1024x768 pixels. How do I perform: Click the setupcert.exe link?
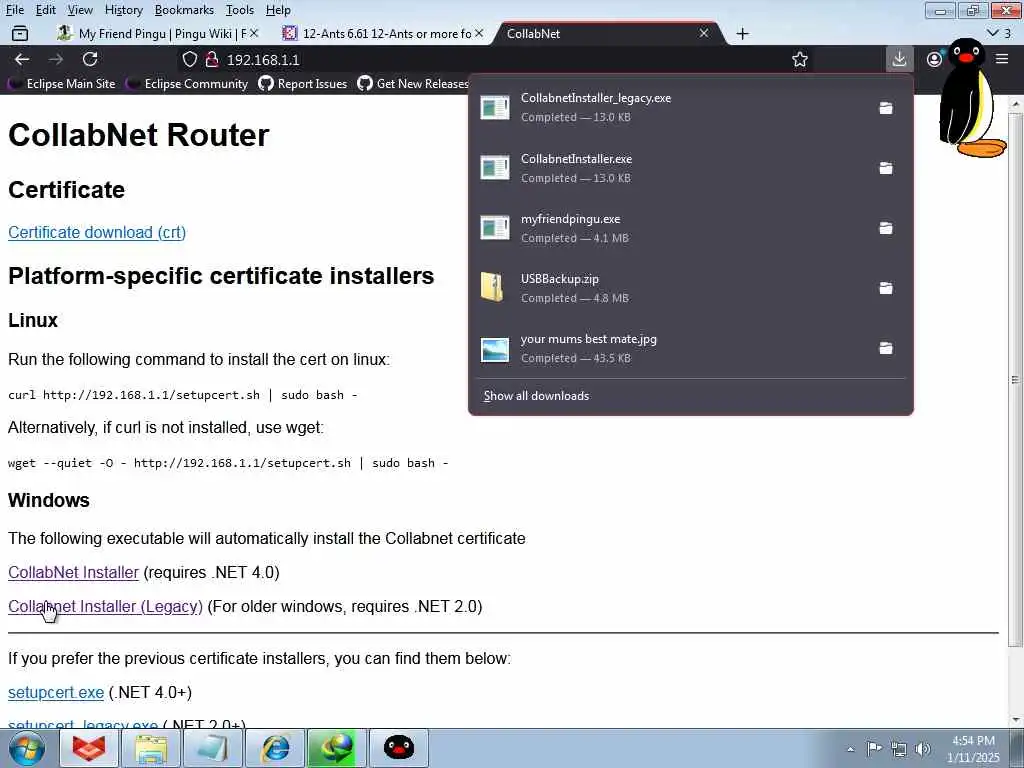56,692
